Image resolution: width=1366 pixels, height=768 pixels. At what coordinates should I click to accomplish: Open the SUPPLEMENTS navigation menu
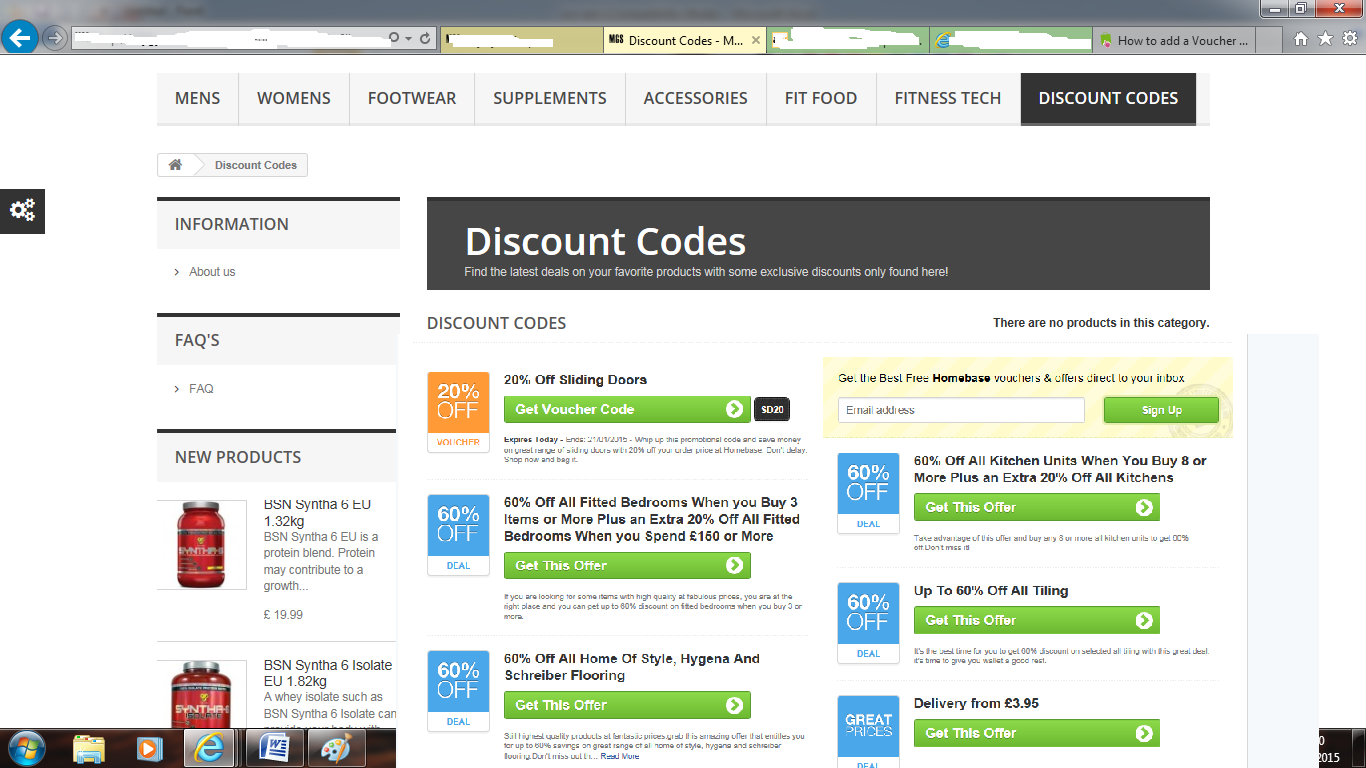pyautogui.click(x=550, y=98)
